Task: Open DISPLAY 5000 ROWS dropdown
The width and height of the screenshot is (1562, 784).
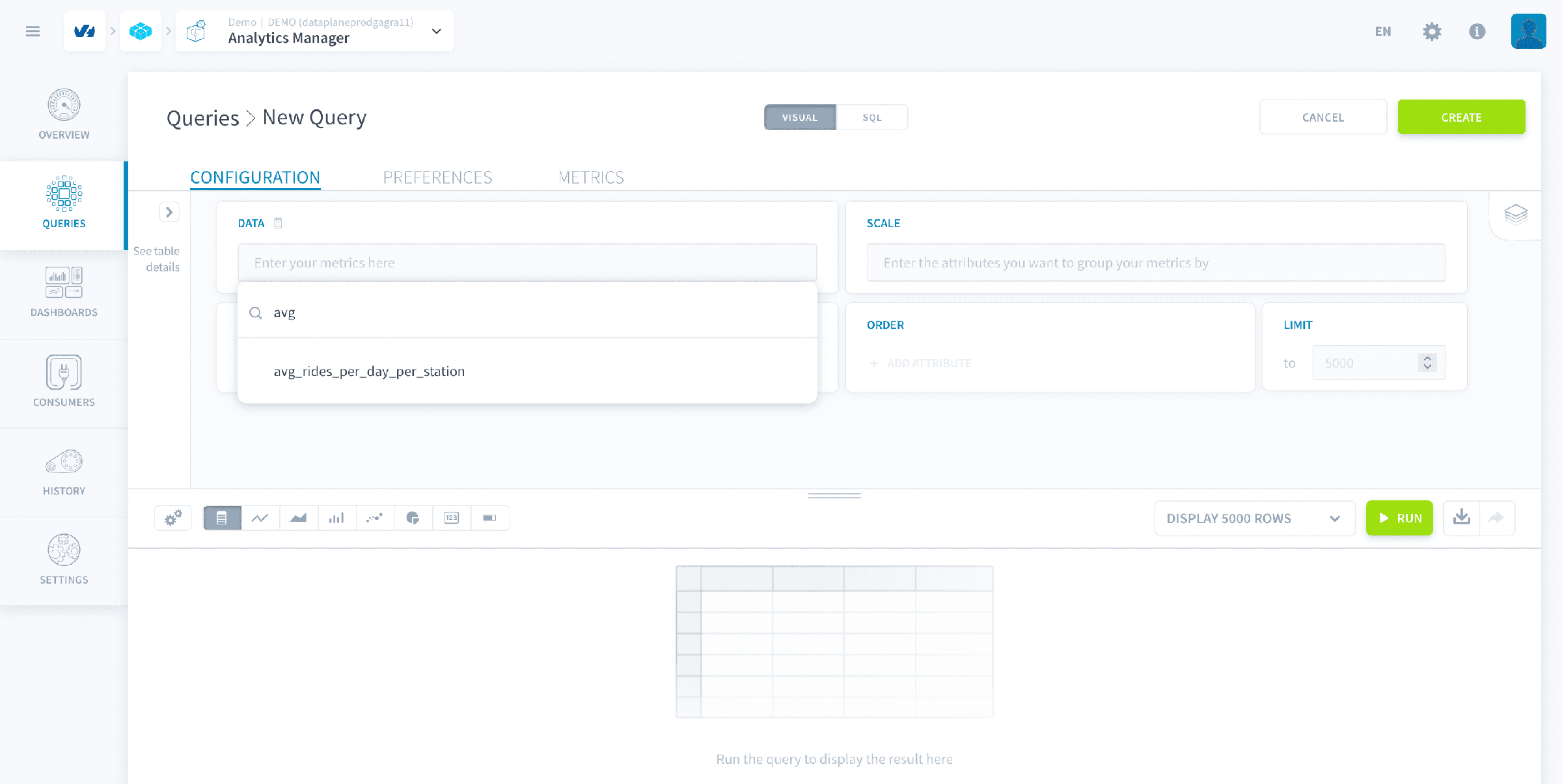Action: (x=1255, y=518)
